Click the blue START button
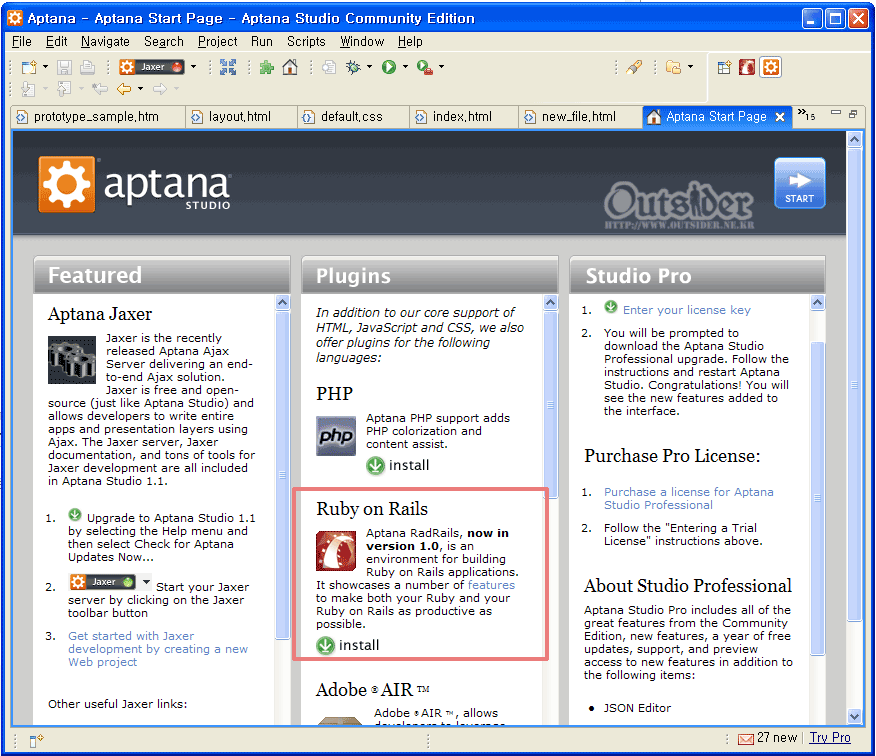This screenshot has width=876, height=756. [799, 183]
